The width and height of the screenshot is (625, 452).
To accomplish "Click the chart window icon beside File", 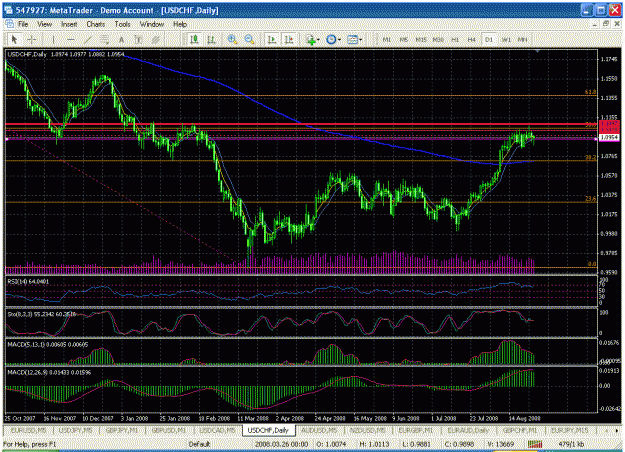I will click(9, 24).
